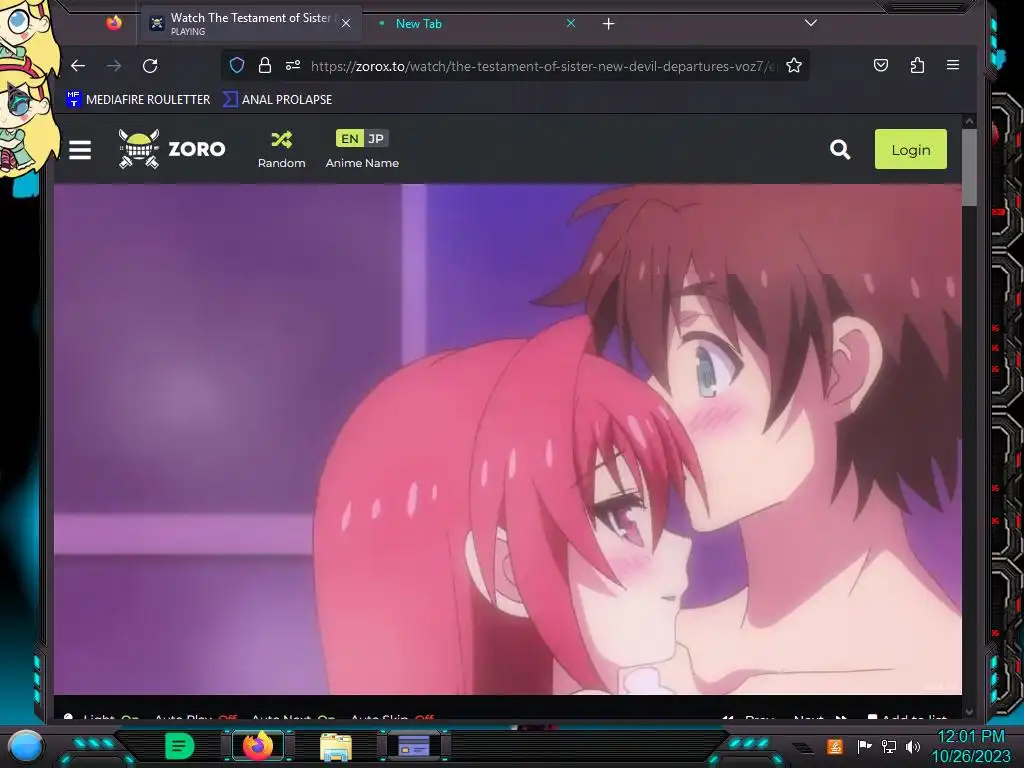
Task: Select the Watch The Testament of Sister tab
Action: click(250, 24)
